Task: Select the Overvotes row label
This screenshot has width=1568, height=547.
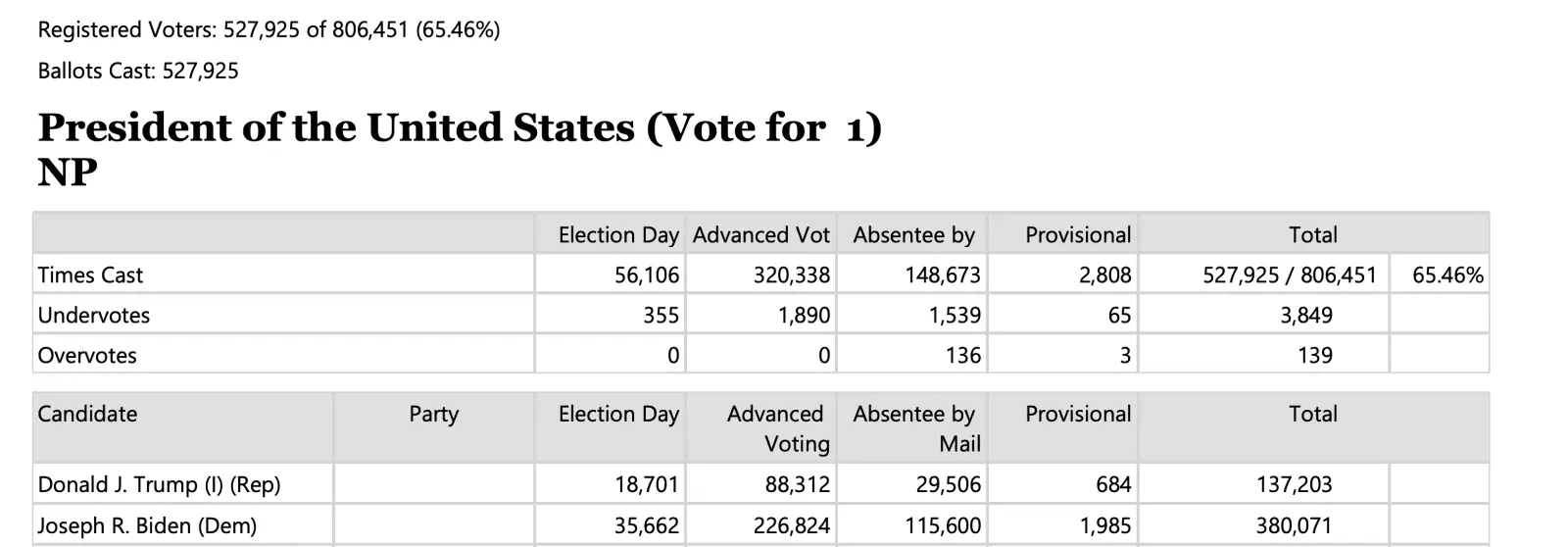Action: 87,356
